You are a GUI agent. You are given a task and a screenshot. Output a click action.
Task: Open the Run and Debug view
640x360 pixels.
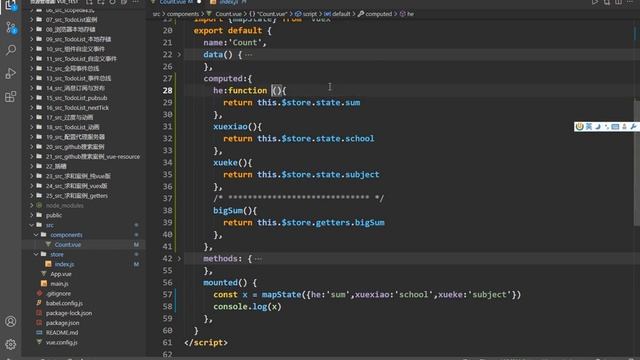11,73
